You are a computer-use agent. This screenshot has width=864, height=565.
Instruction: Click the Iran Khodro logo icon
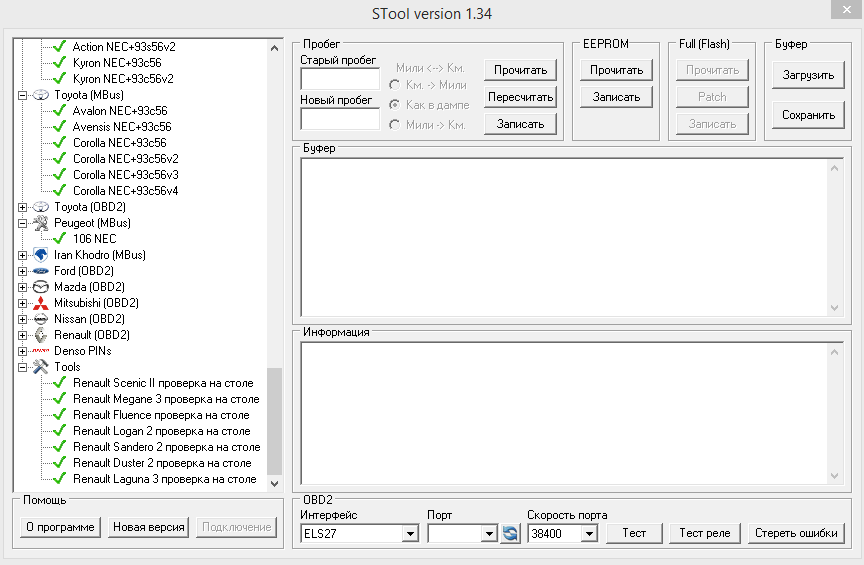pos(41,255)
